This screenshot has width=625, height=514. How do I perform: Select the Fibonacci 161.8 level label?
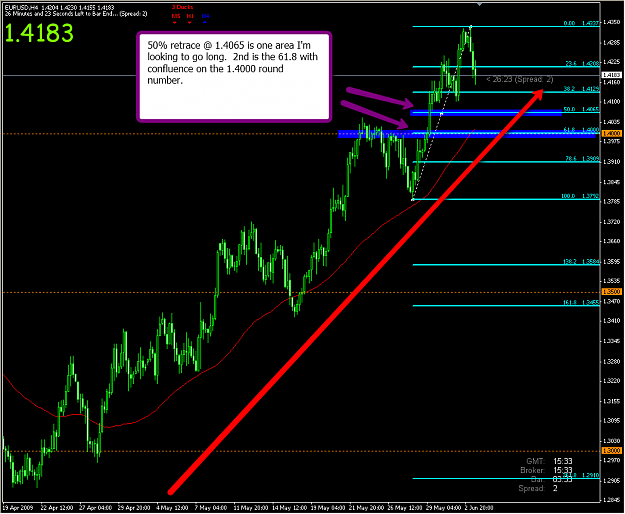point(581,303)
